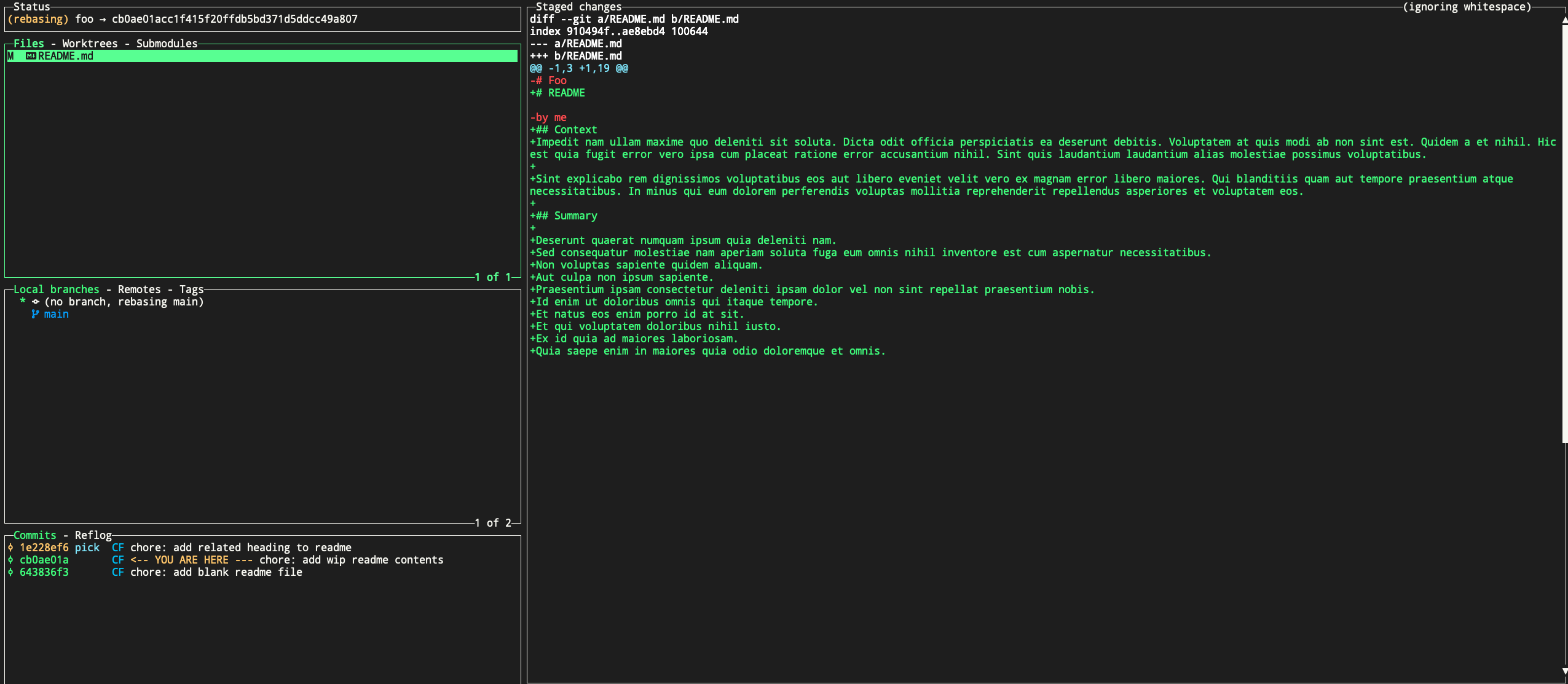Click the detached HEAD commit icon
The width and height of the screenshot is (1568, 684).
(x=36, y=302)
